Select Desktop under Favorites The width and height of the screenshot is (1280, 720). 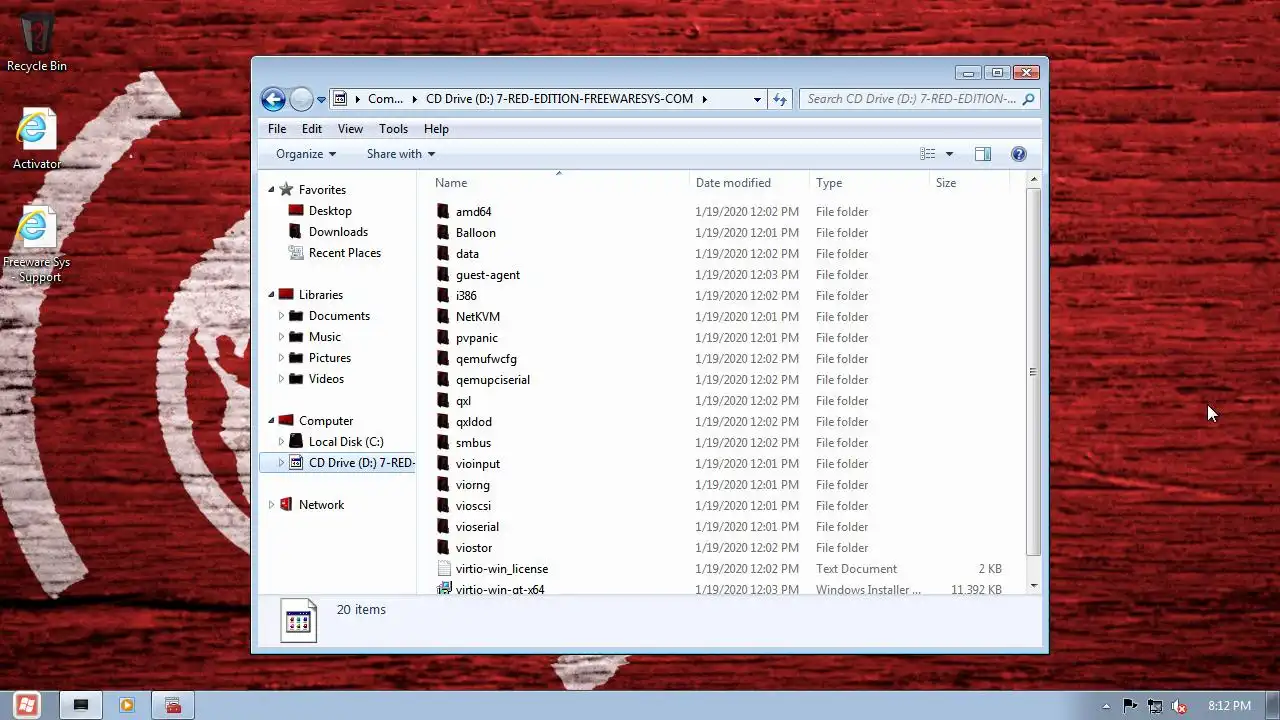pyautogui.click(x=330, y=210)
